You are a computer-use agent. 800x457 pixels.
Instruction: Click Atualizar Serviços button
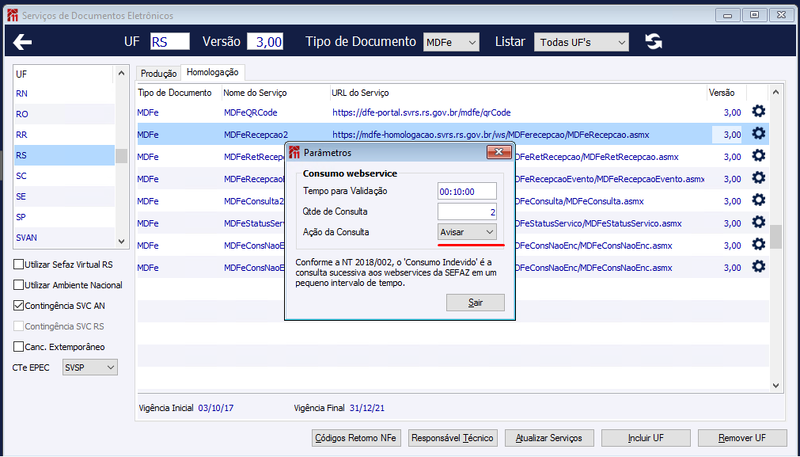tap(549, 438)
